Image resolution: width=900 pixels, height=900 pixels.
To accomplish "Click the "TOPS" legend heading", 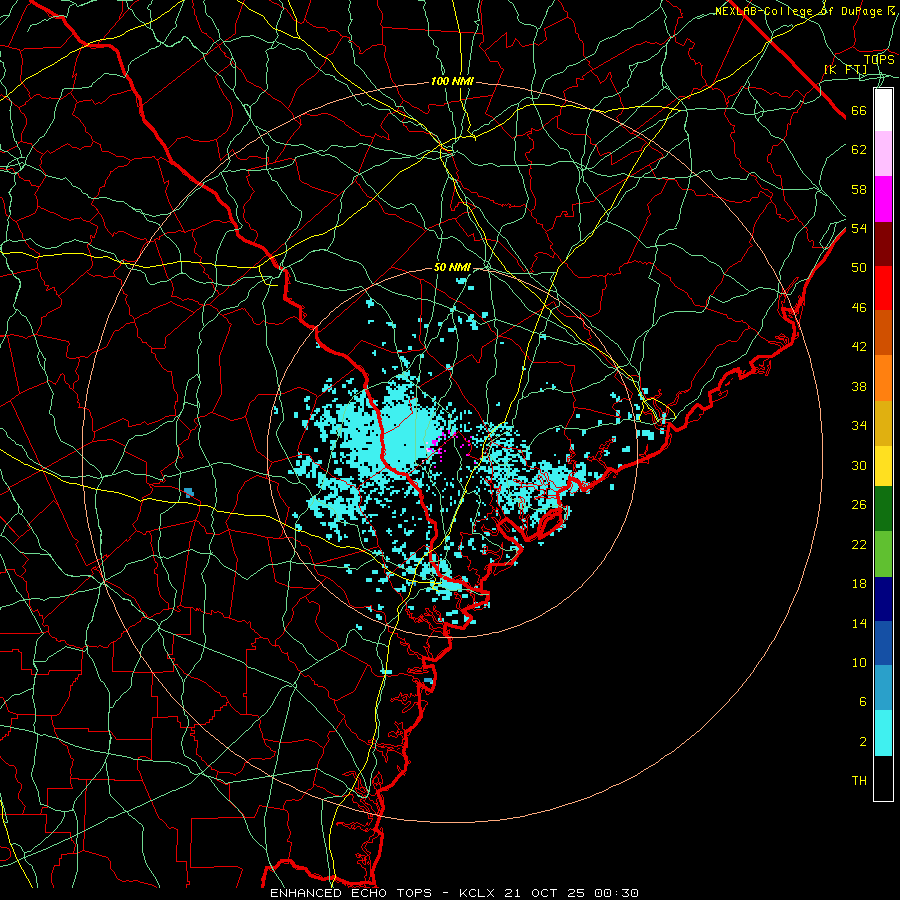I will pyautogui.click(x=879, y=59).
